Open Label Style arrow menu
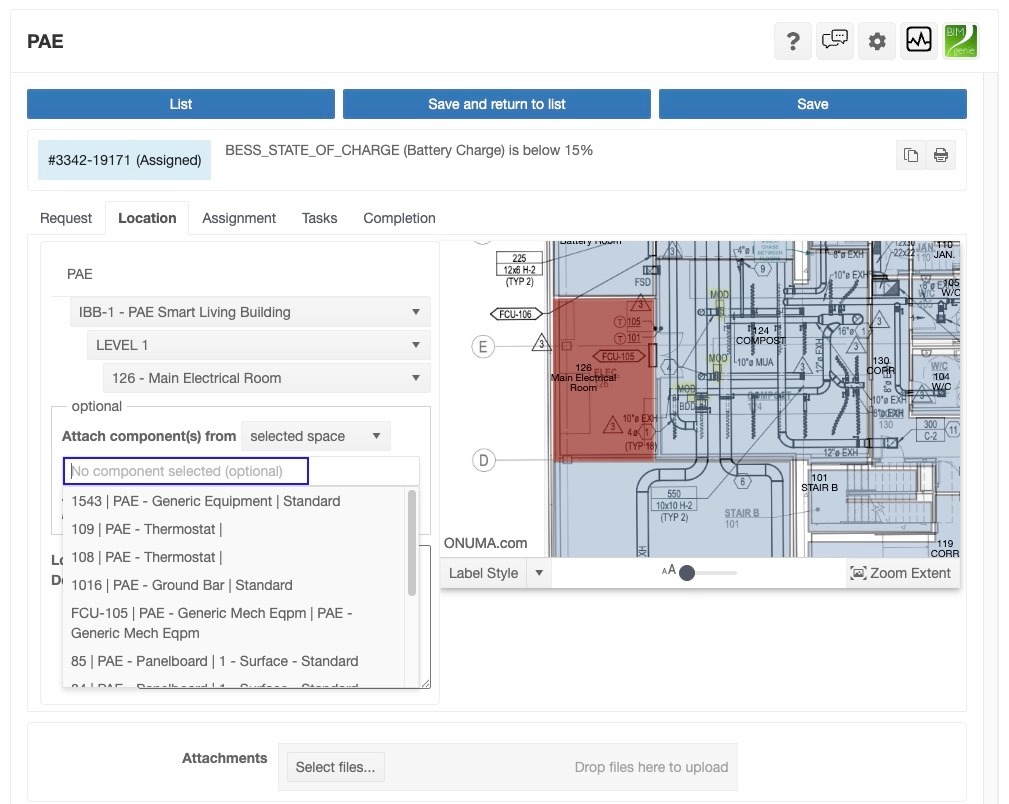The image size is (1009, 804). [539, 573]
